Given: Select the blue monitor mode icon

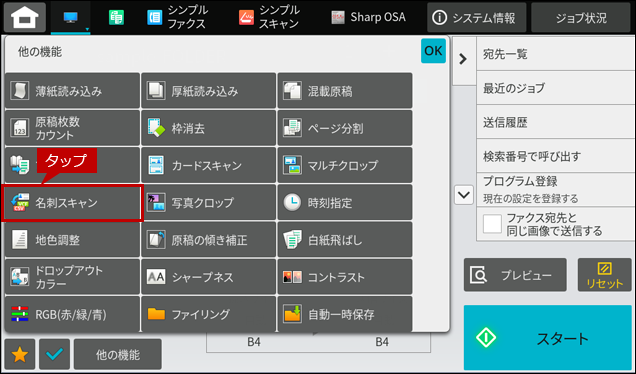Looking at the screenshot, I should click(x=71, y=17).
